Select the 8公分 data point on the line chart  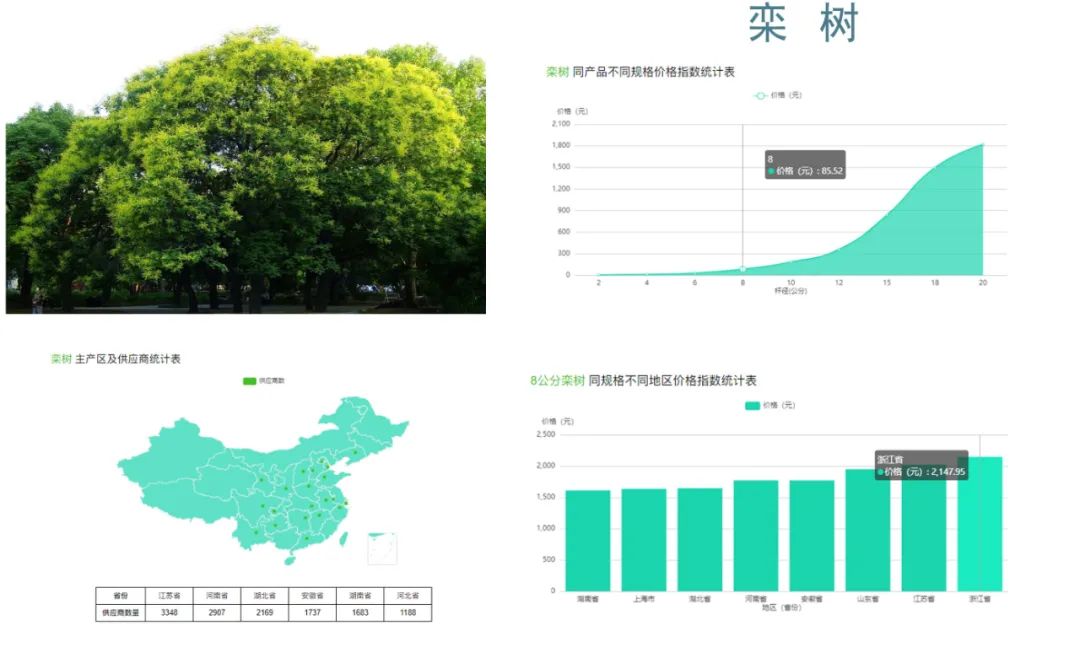(744, 268)
